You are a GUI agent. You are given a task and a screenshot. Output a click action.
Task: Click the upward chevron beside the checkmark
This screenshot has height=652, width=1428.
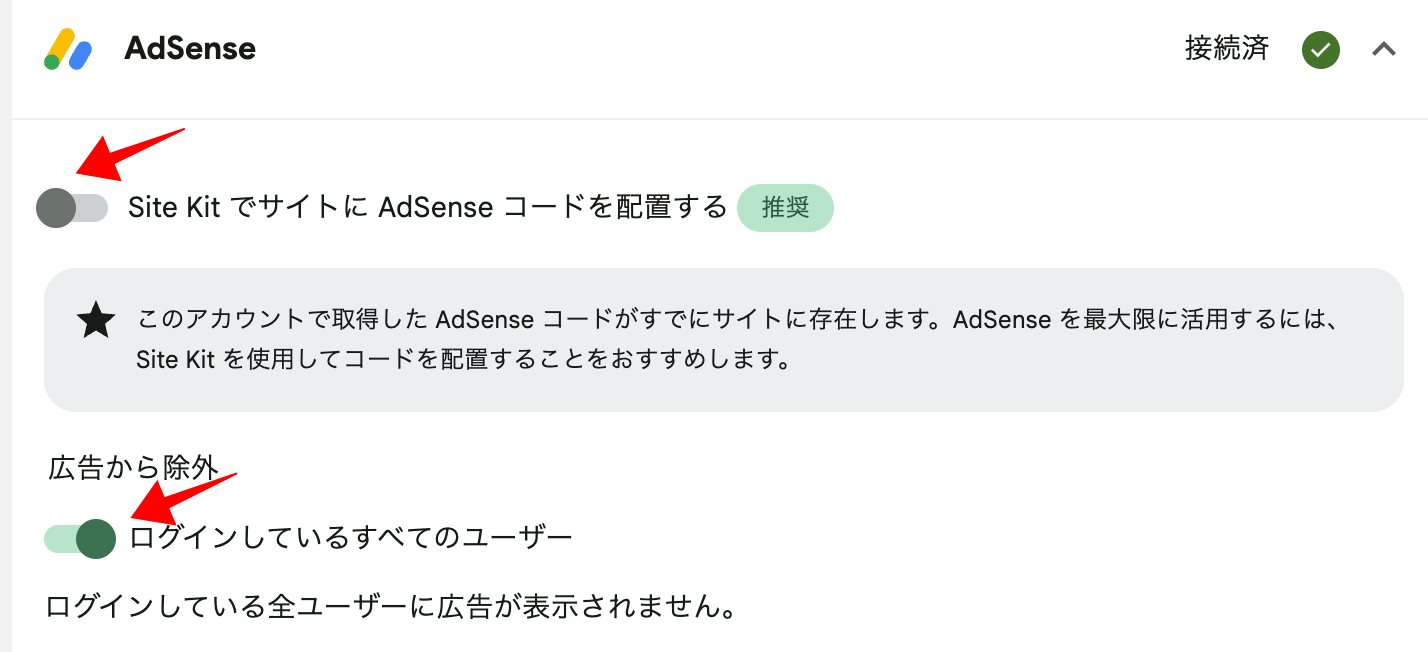click(1385, 49)
